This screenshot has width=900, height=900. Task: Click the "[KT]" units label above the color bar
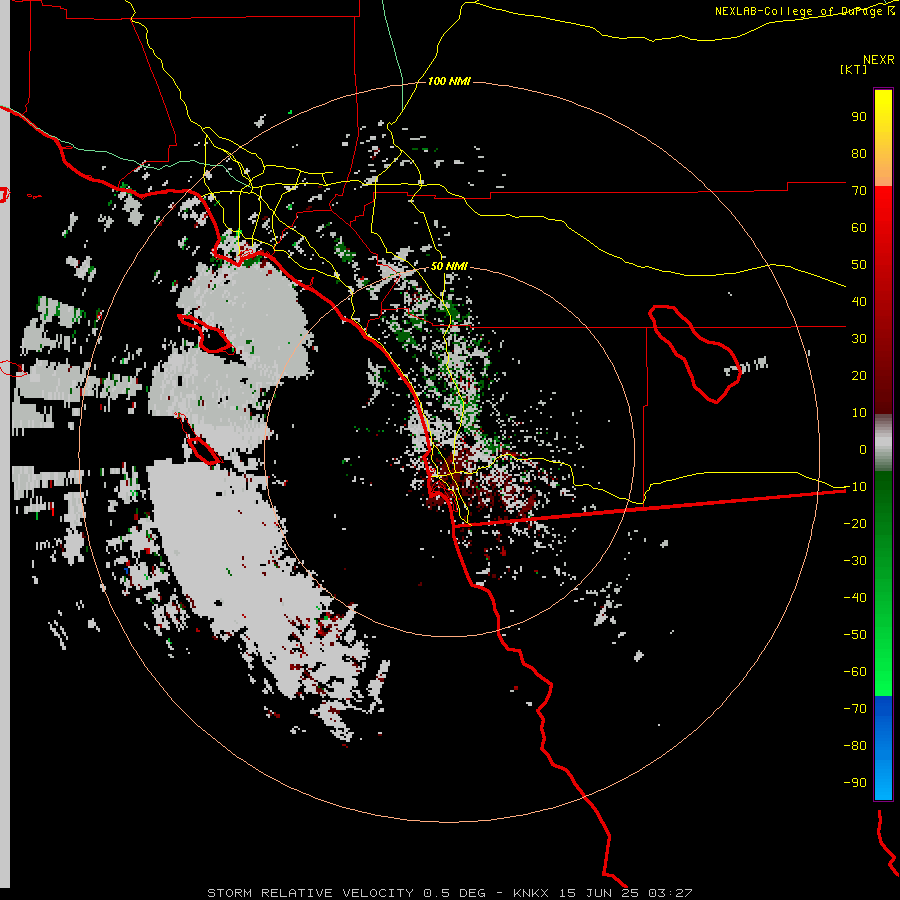tap(854, 69)
